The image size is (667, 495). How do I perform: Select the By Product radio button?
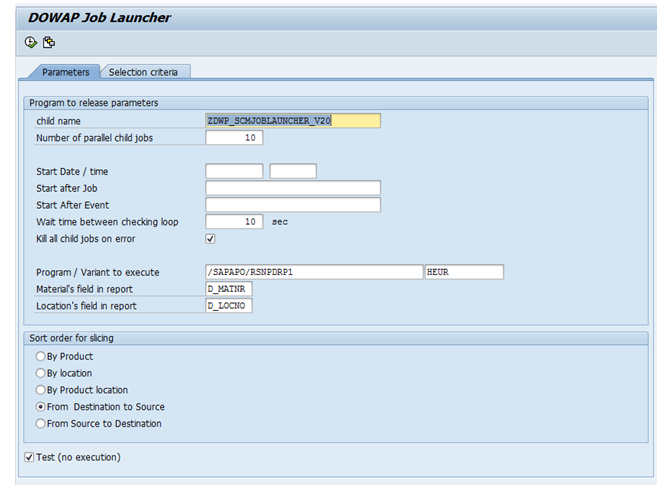tap(40, 356)
